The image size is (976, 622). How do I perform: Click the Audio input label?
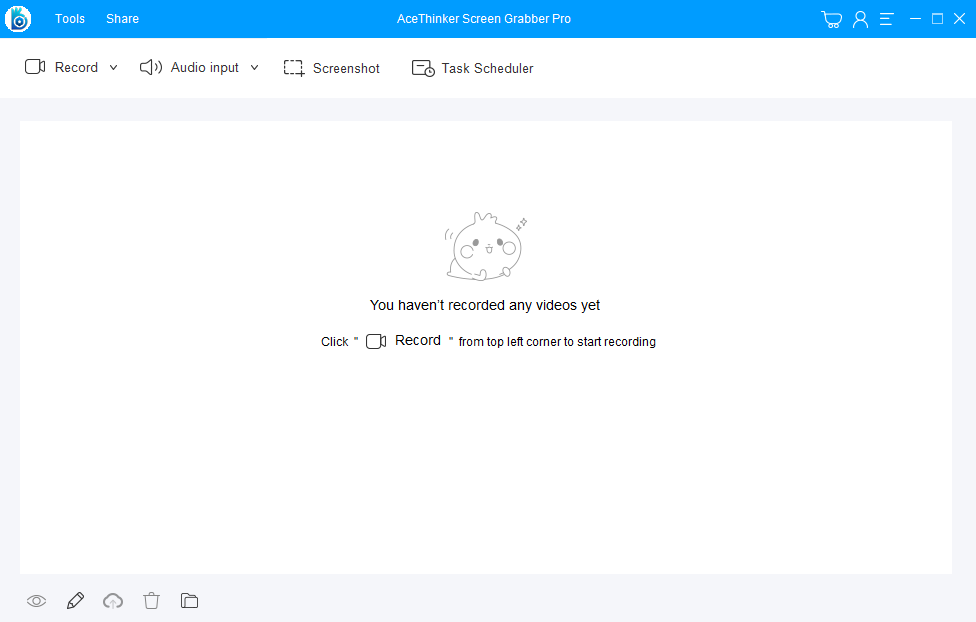(205, 67)
